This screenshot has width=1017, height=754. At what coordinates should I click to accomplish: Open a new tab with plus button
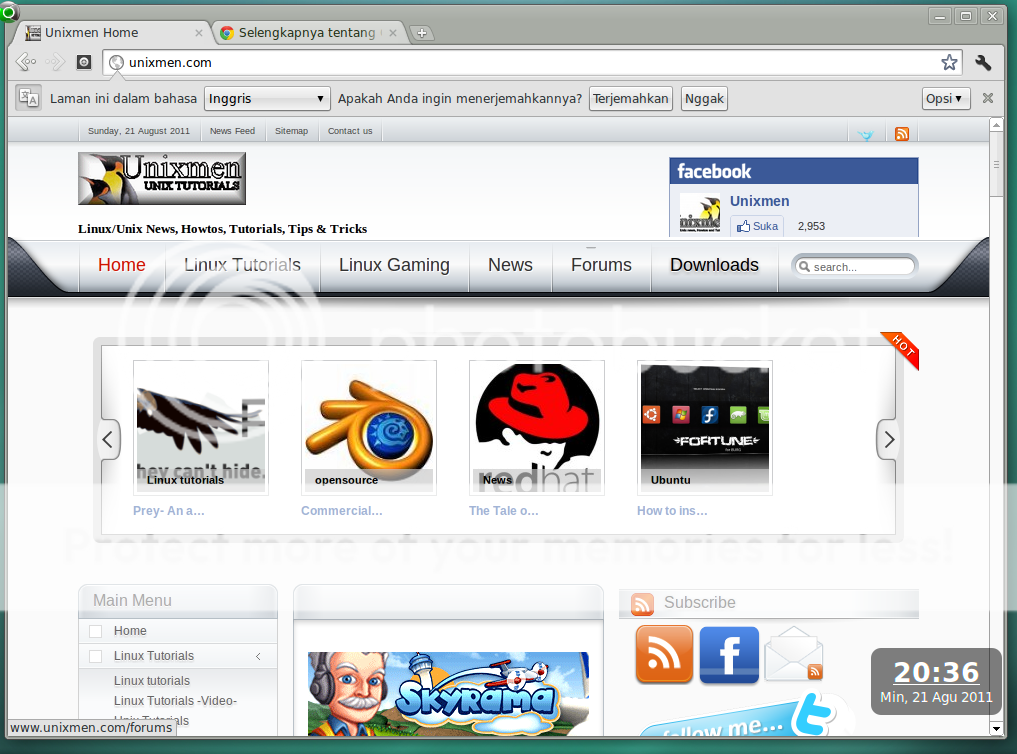pos(422,33)
